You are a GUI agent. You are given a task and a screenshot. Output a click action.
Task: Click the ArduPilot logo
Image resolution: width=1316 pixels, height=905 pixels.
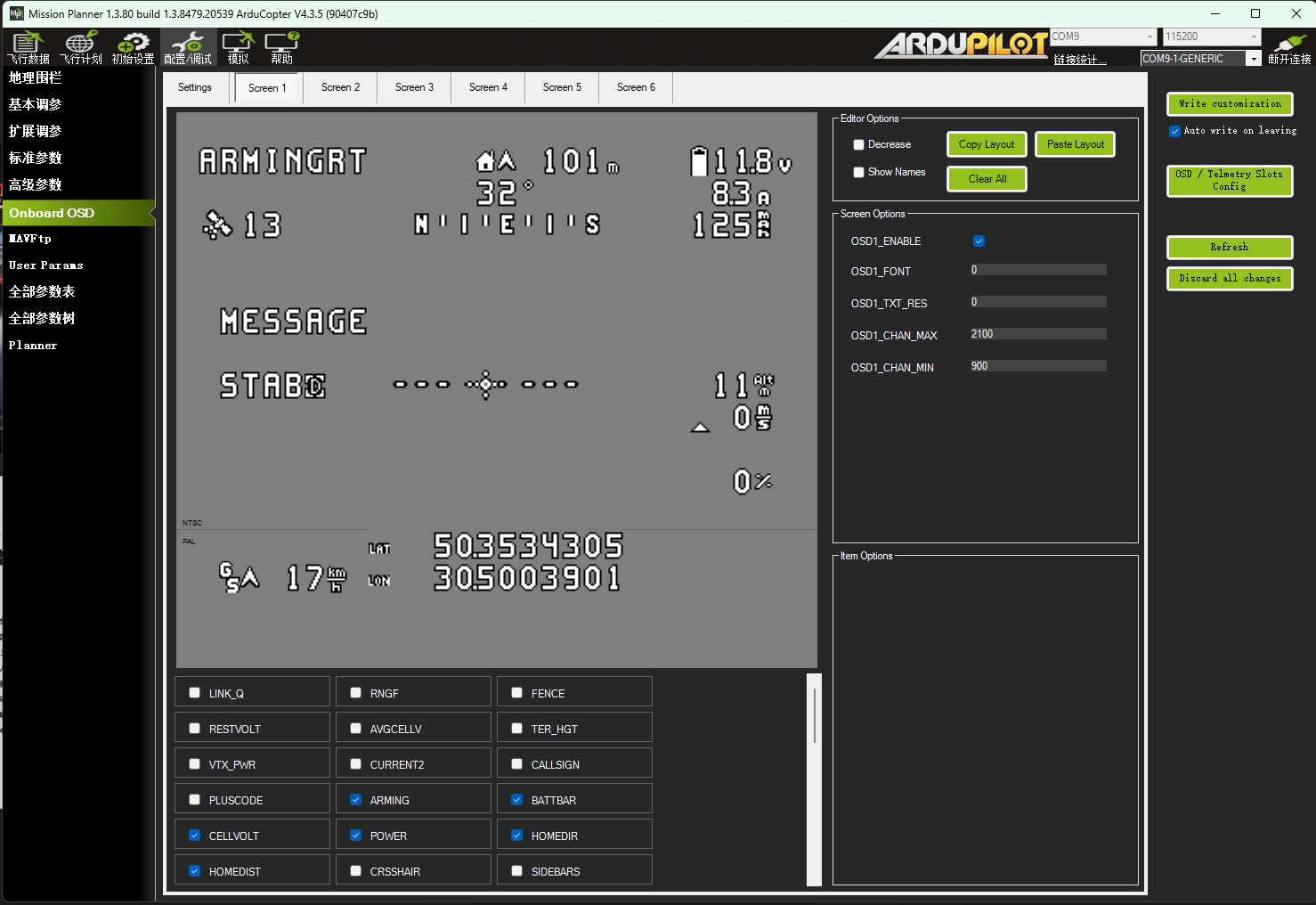(962, 45)
